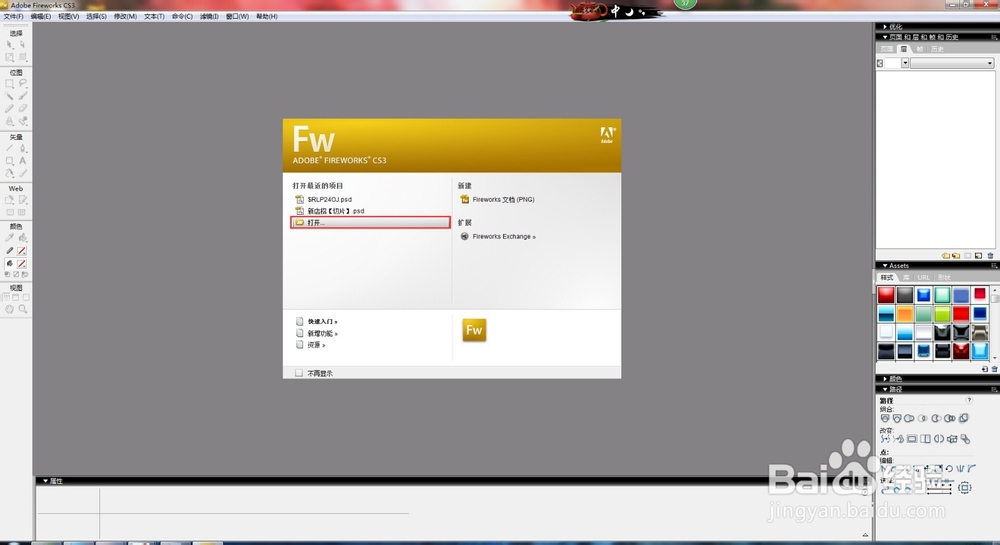The width and height of the screenshot is (1000, 545).
Task: Open the 修改(M) menu
Action: (x=126, y=17)
